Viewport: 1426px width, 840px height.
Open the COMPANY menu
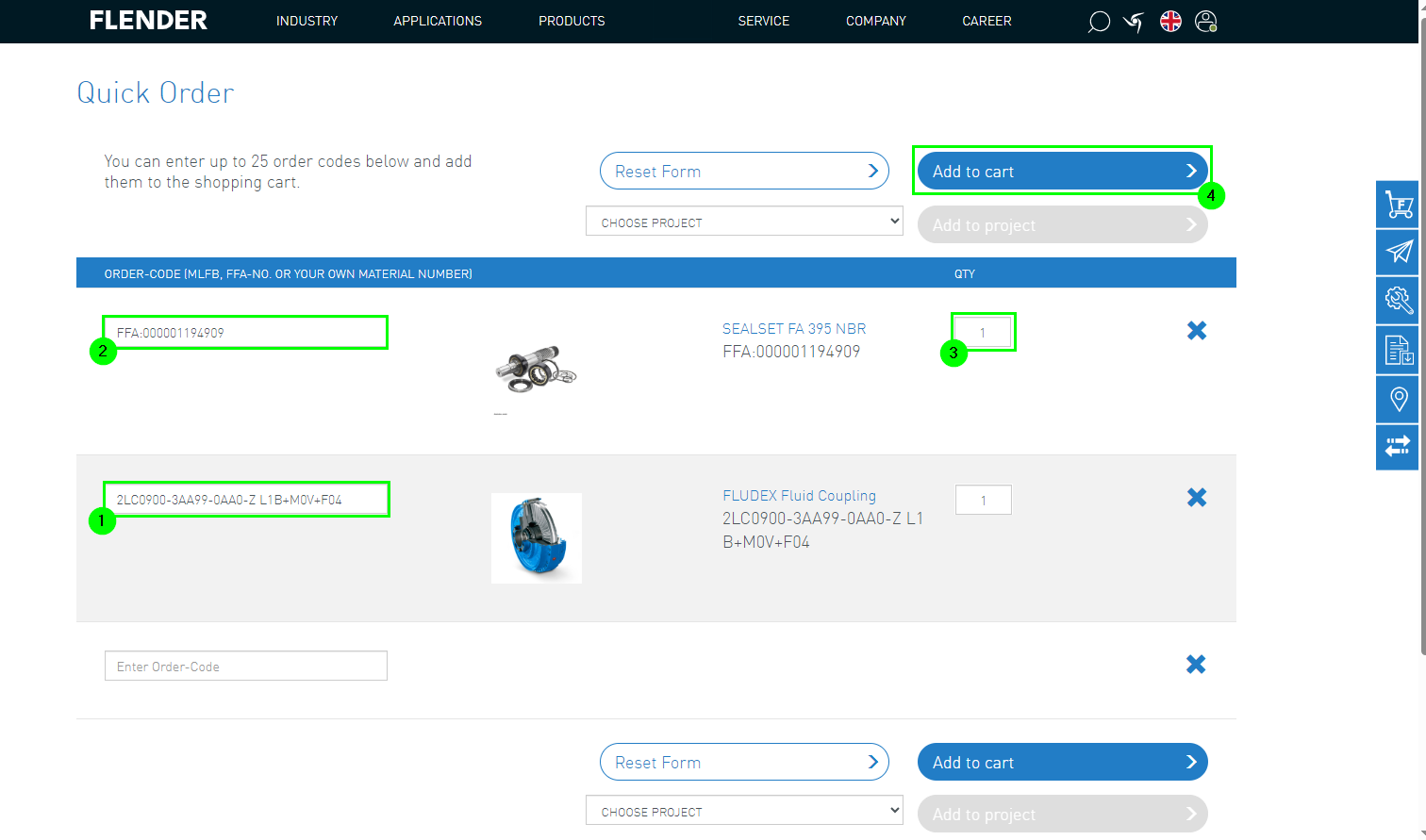click(876, 21)
